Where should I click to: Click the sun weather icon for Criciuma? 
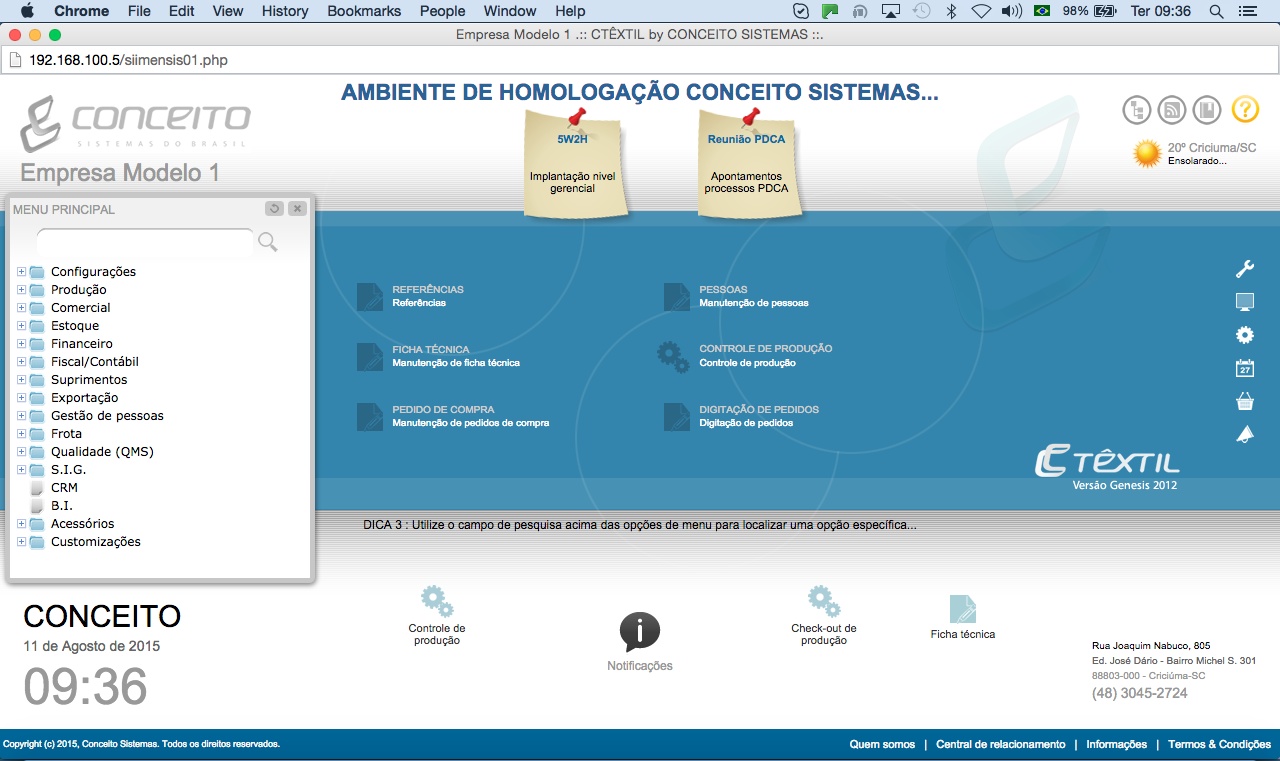(x=1147, y=153)
